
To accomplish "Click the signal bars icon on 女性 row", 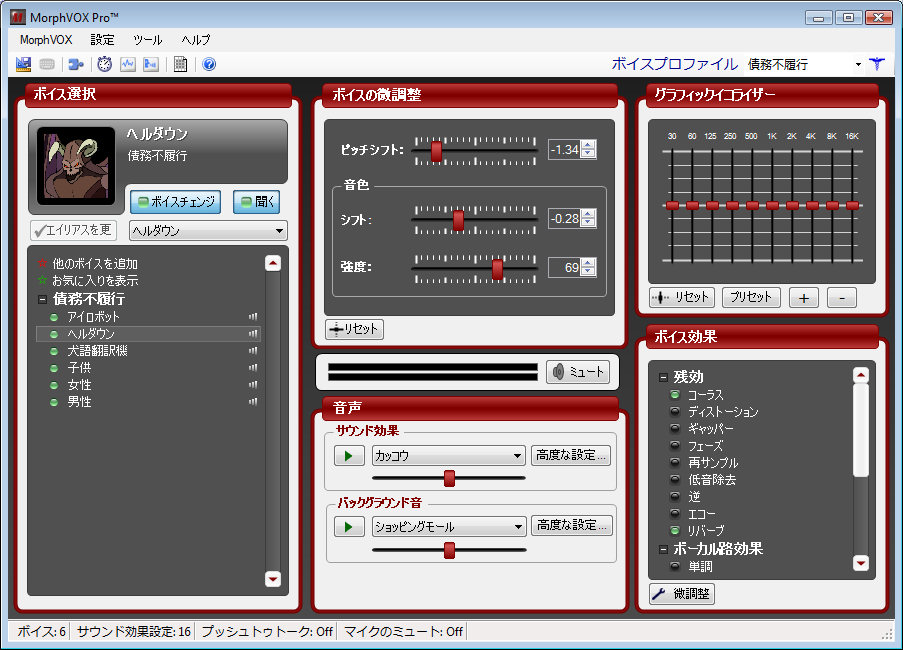I will 253,385.
